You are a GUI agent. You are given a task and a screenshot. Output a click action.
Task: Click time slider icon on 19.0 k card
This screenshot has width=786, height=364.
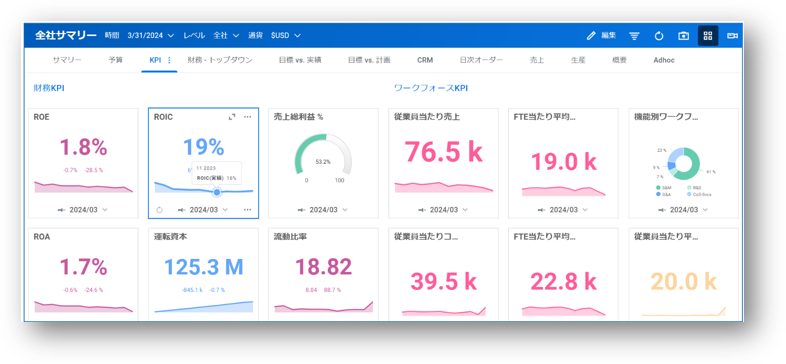click(x=542, y=210)
